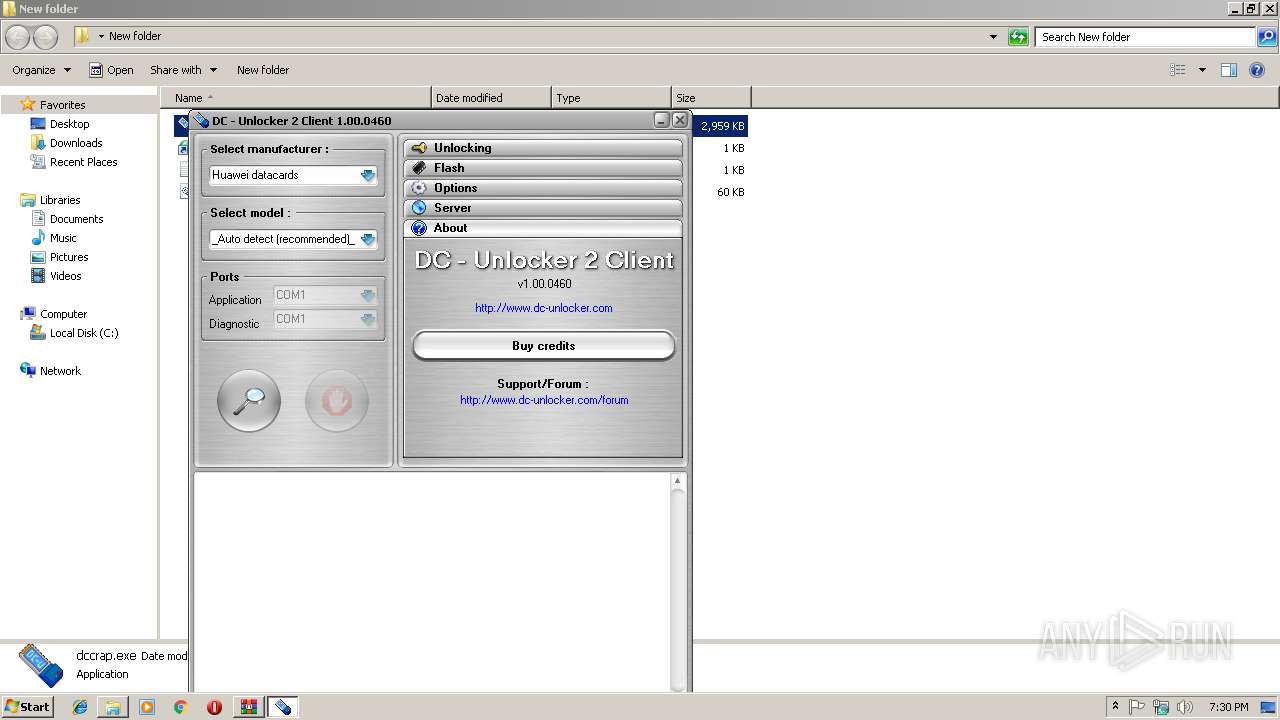
Task: Sort by the Type column header
Action: click(x=611, y=98)
